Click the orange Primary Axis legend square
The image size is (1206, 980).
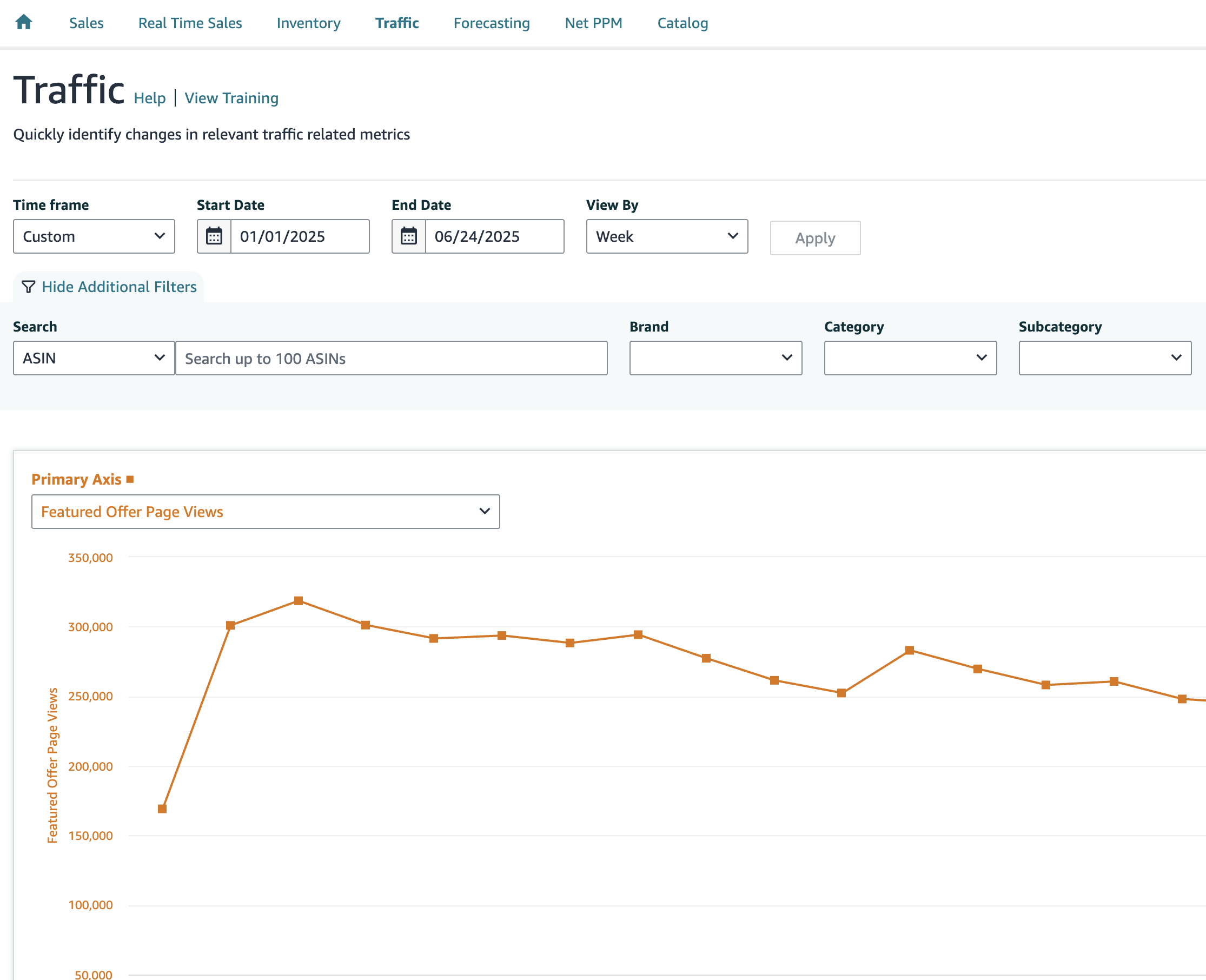130,479
